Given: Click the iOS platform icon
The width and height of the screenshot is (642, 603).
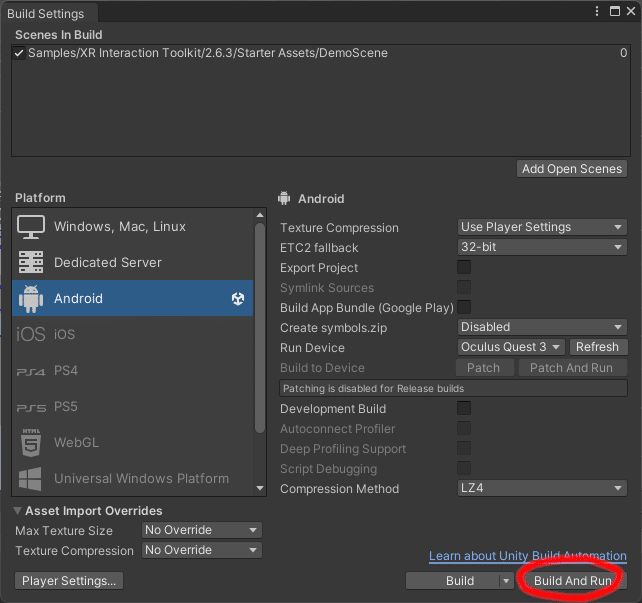Looking at the screenshot, I should (31, 334).
